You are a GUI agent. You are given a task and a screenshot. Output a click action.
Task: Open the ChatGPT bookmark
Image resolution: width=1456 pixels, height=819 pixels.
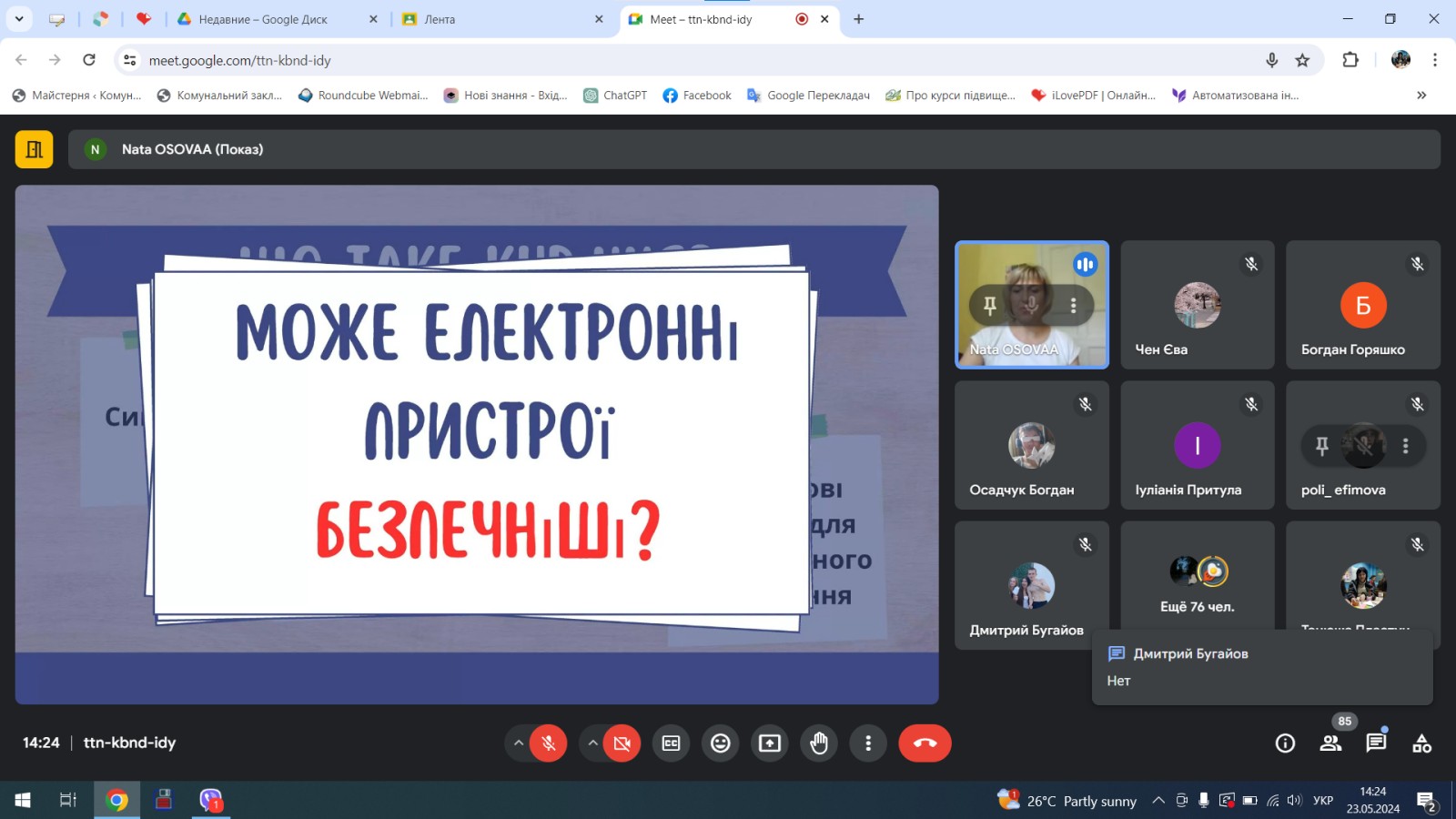coord(615,96)
